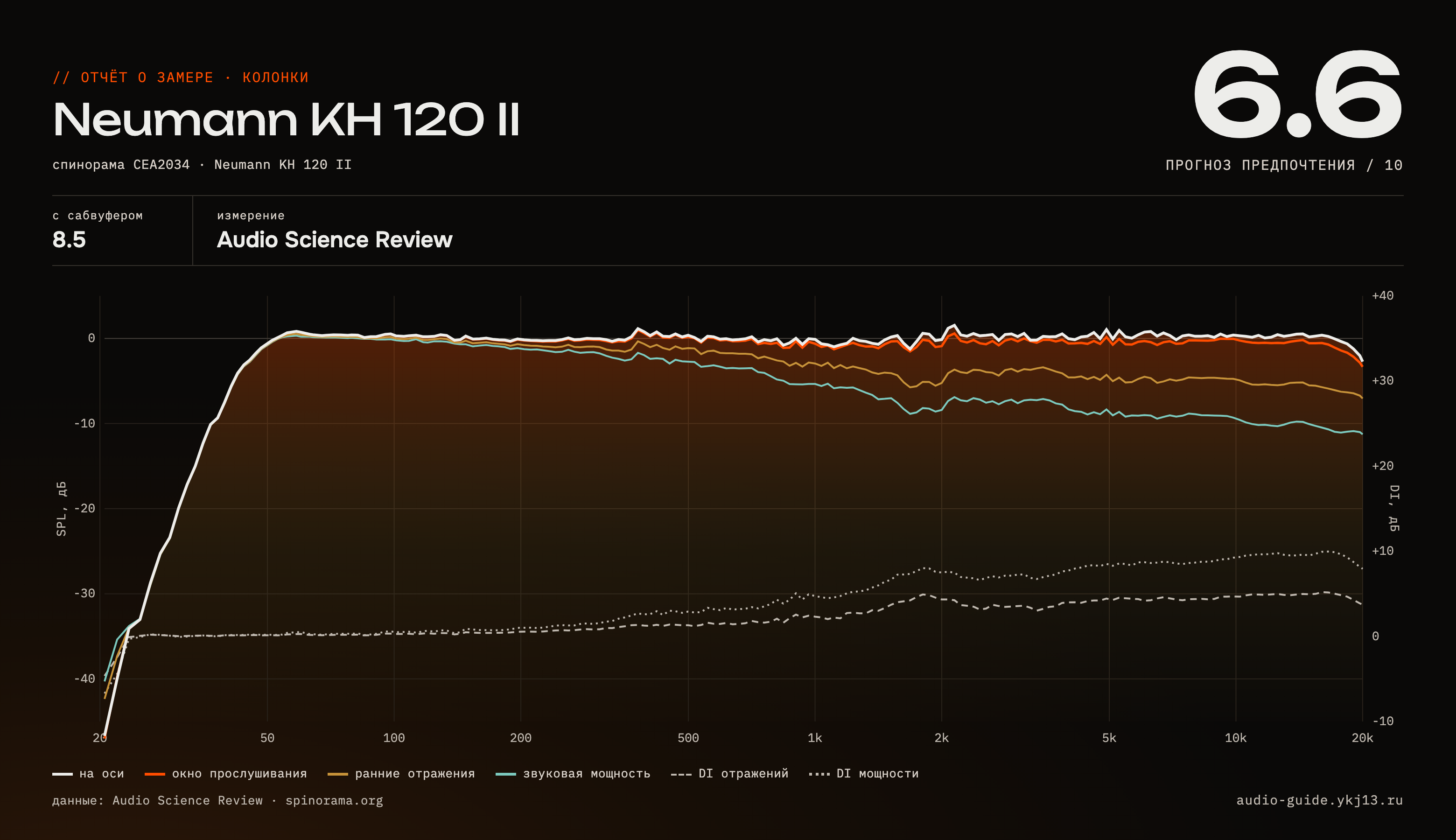Screen dimensions: 1456x840
Task: Click the dotted 'DI мощности' legend marker
Action: [819, 774]
